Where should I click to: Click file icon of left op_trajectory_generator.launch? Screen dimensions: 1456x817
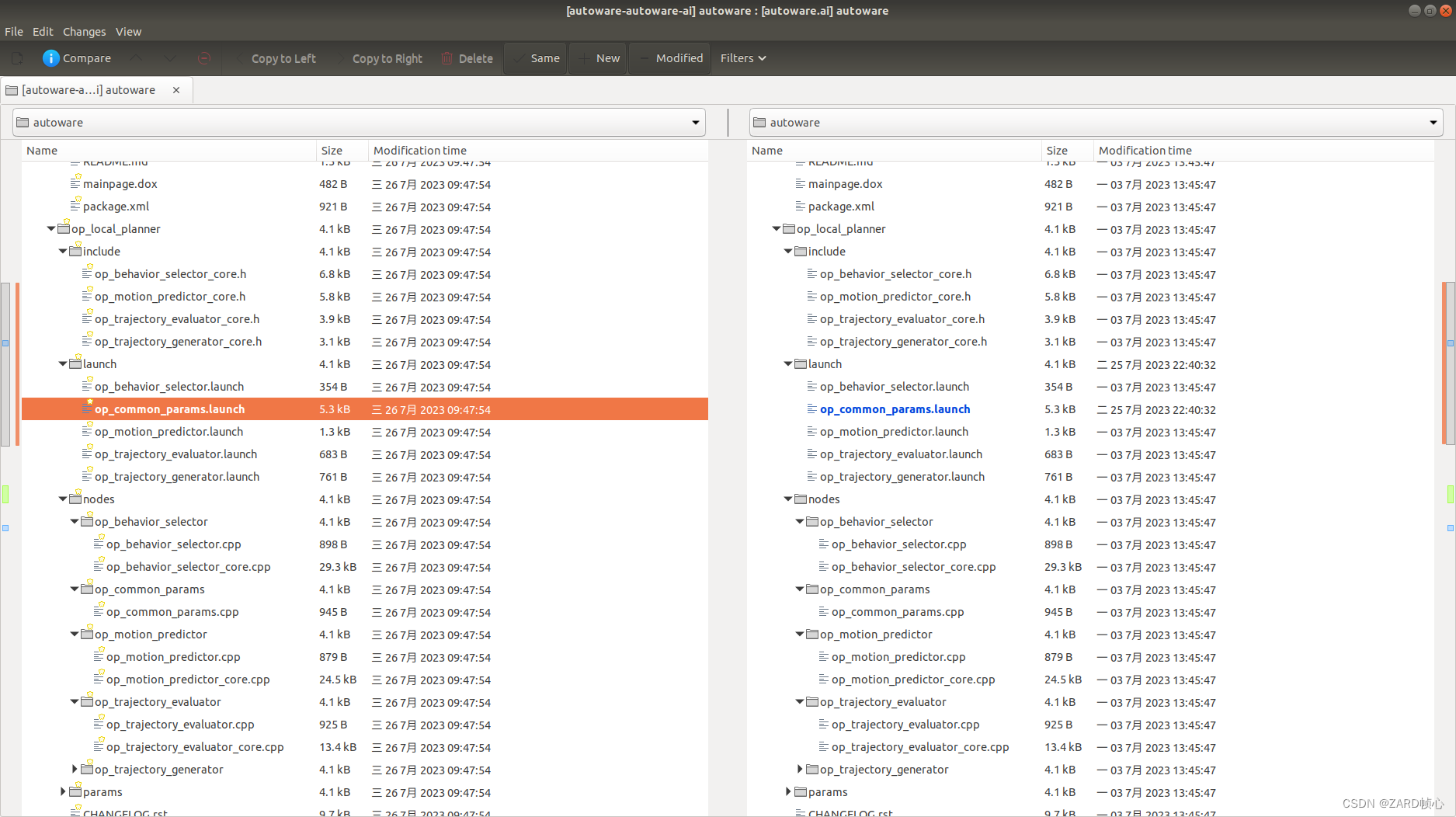87,476
